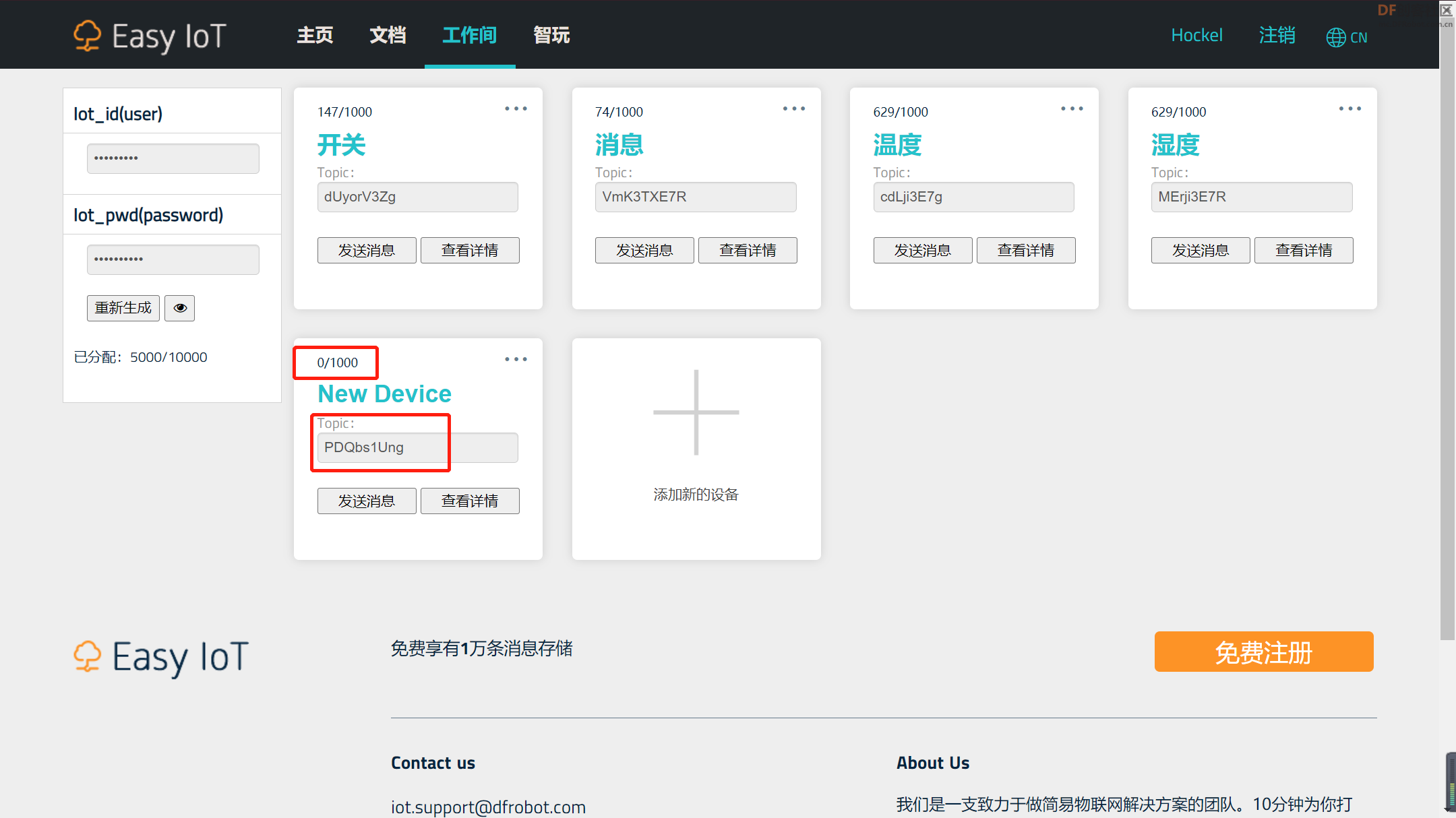This screenshot has height=818, width=1456.
Task: Click the vertical page scrollbar
Action: point(1447,330)
